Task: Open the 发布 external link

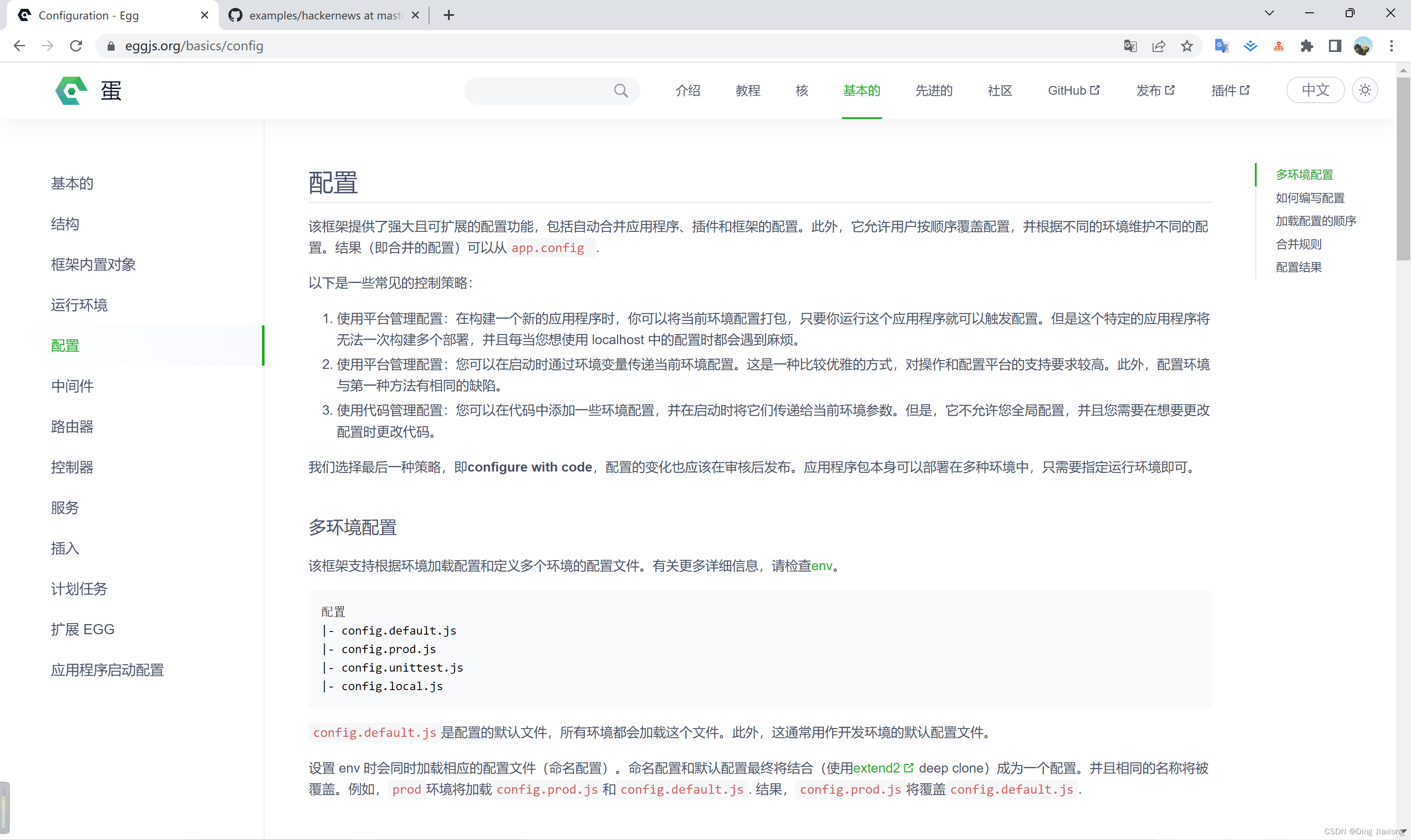Action: click(x=1155, y=90)
